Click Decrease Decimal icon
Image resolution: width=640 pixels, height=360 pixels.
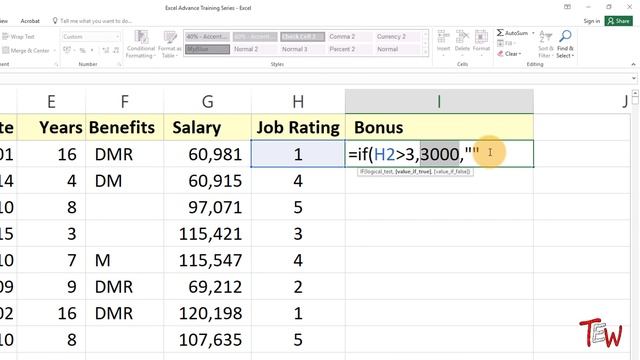pyautogui.click(x=116, y=50)
